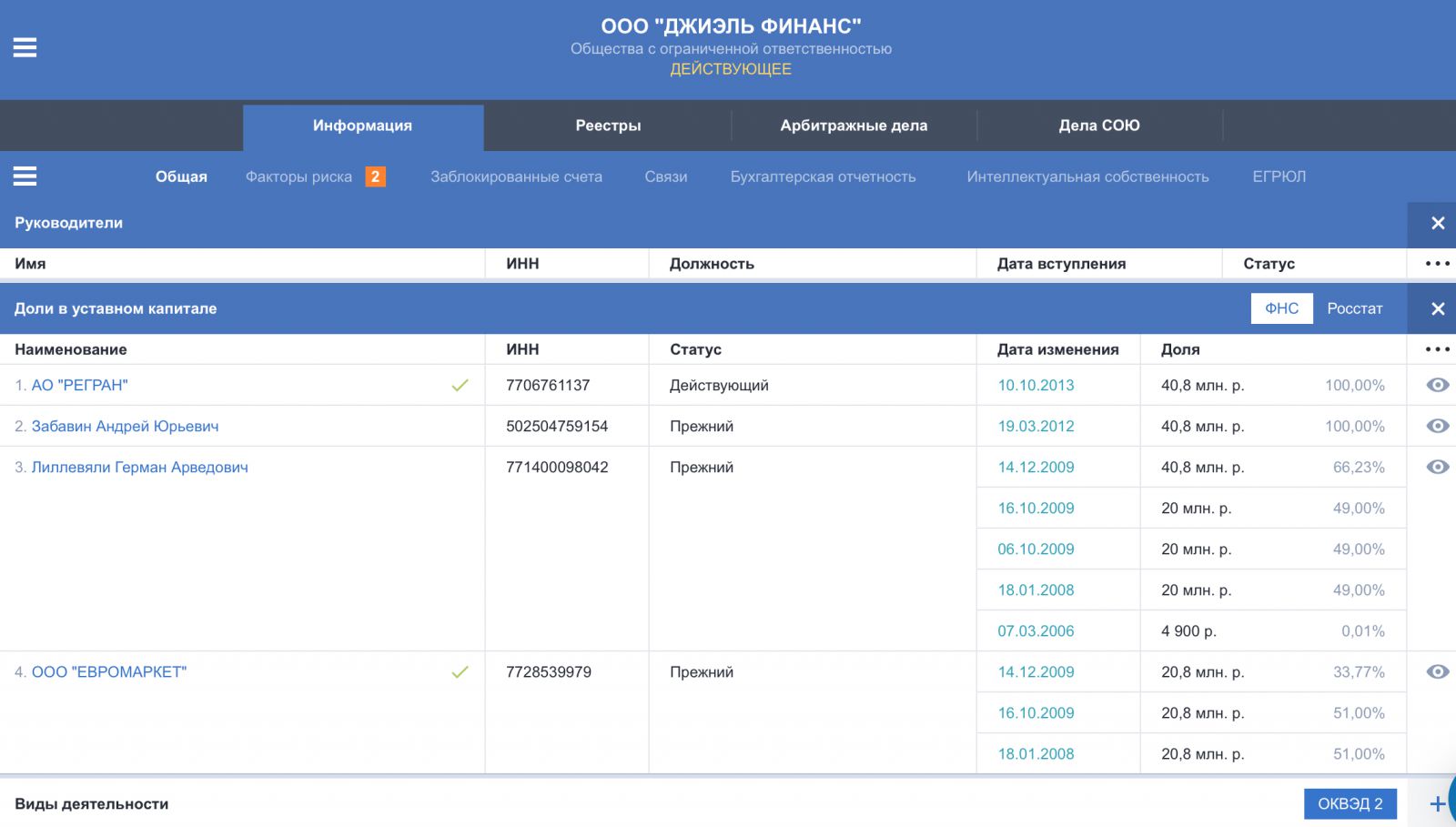This screenshot has width=1456, height=827.
Task: Click the 33,77% share percentage
Action: pos(1359,671)
